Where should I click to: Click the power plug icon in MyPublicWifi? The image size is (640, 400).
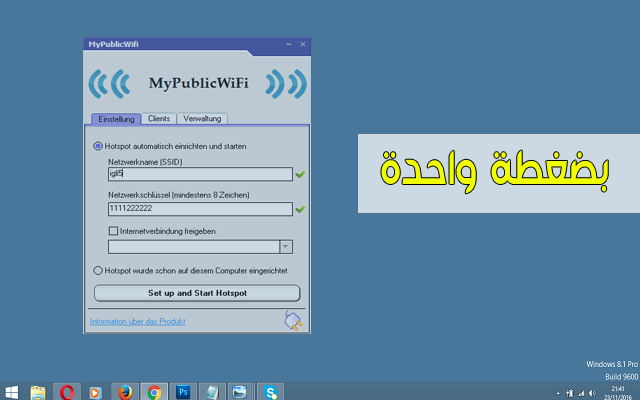click(x=293, y=320)
